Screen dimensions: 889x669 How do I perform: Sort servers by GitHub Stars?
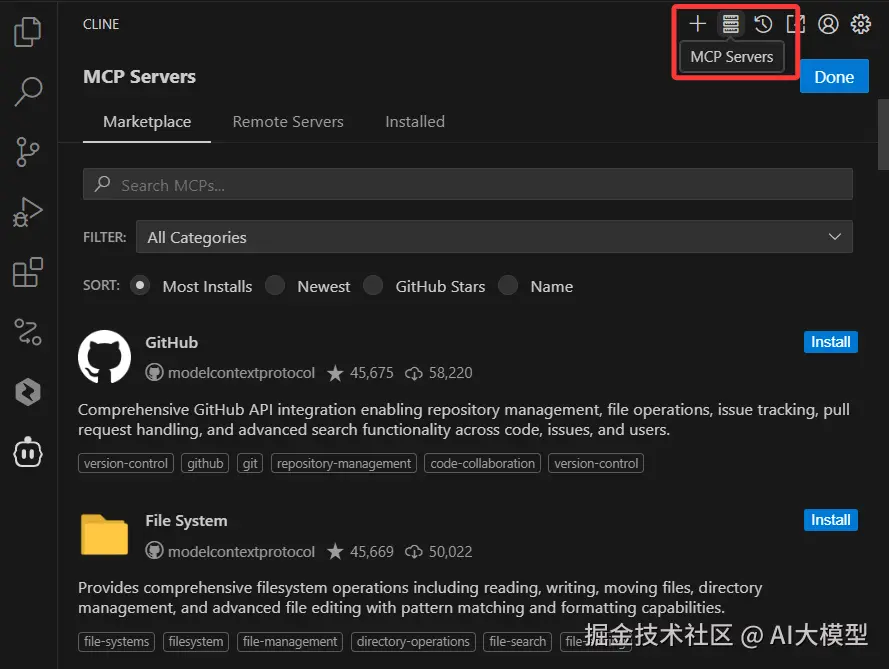pos(373,285)
